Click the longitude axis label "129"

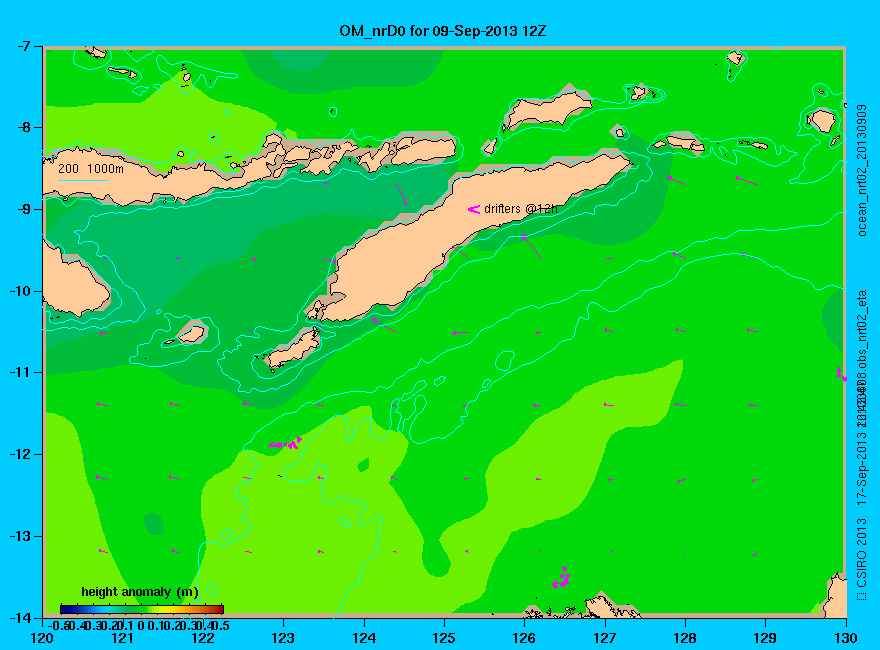pyautogui.click(x=765, y=638)
